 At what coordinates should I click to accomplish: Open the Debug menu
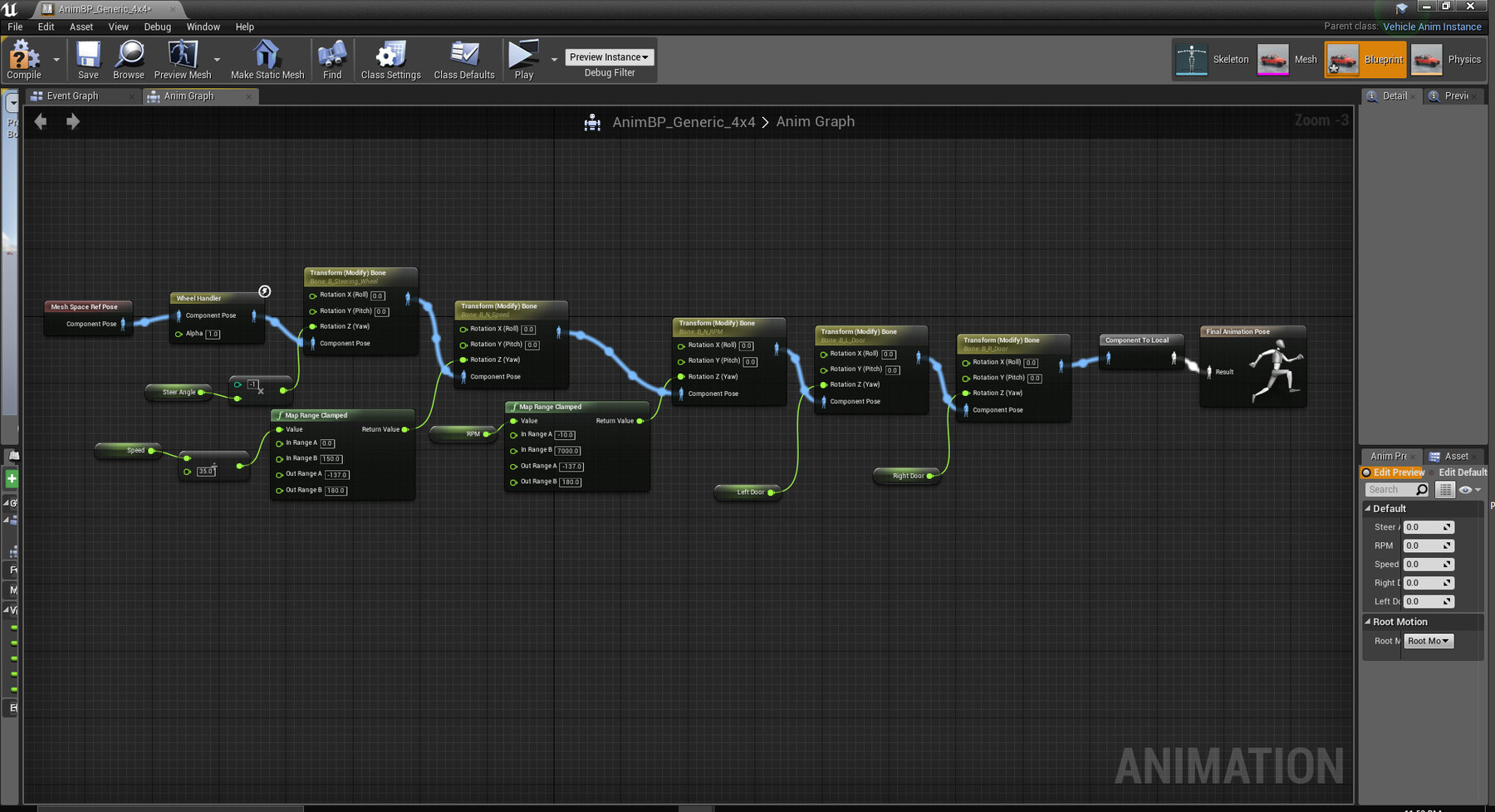pyautogui.click(x=157, y=27)
